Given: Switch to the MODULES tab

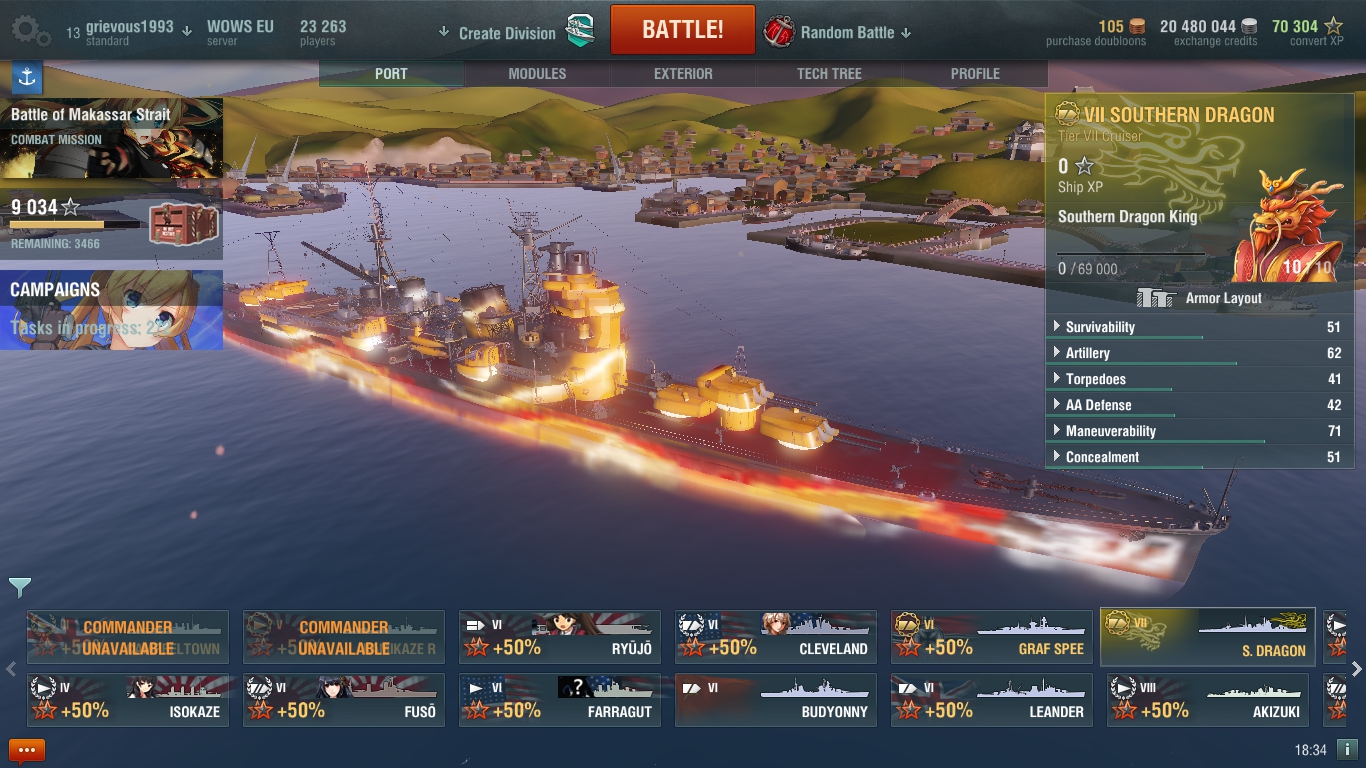Looking at the screenshot, I should pos(537,73).
